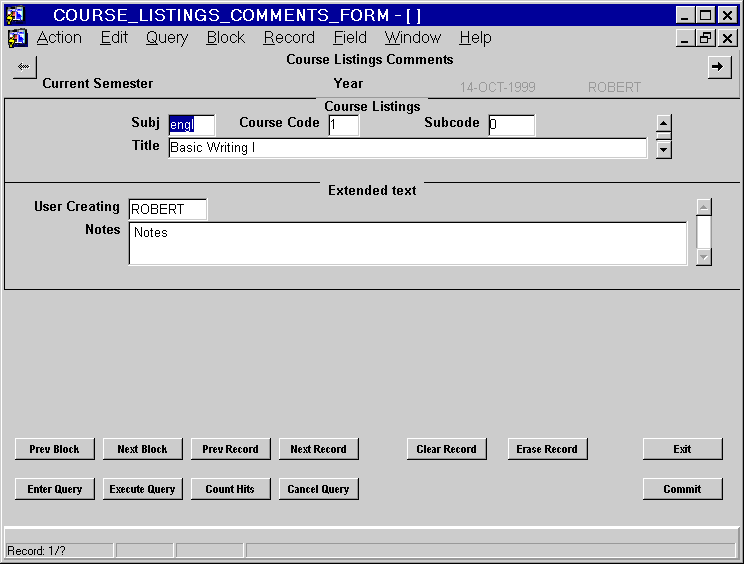Open the Window menu

(x=413, y=37)
